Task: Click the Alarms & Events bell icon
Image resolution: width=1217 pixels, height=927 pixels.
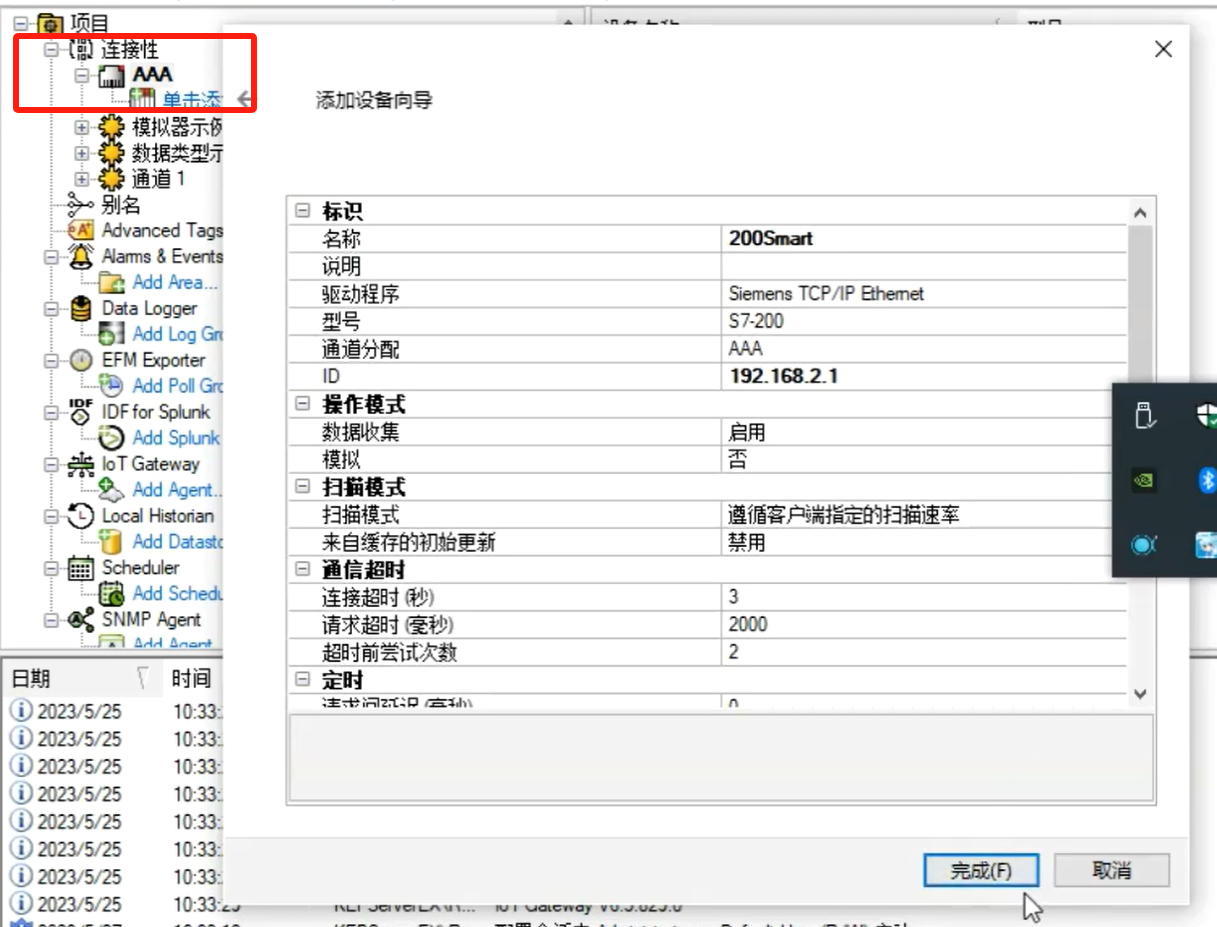Action: coord(81,257)
